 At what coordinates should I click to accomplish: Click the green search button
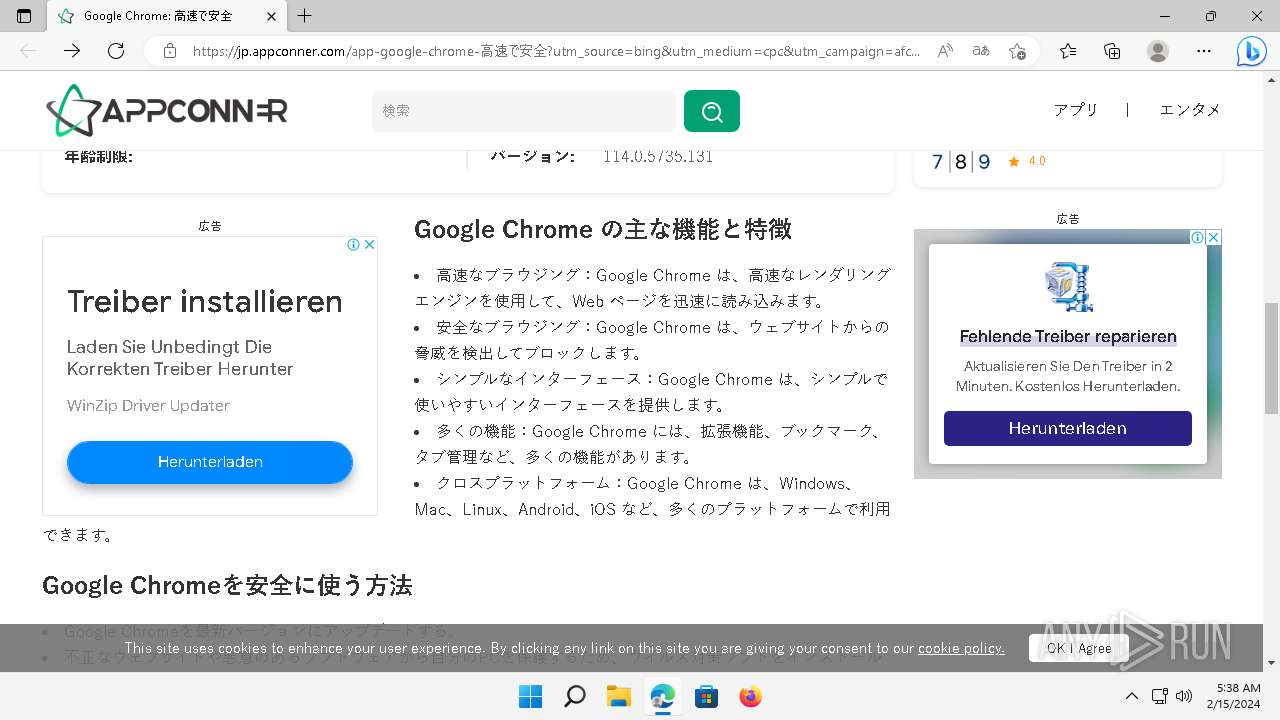[x=712, y=111]
